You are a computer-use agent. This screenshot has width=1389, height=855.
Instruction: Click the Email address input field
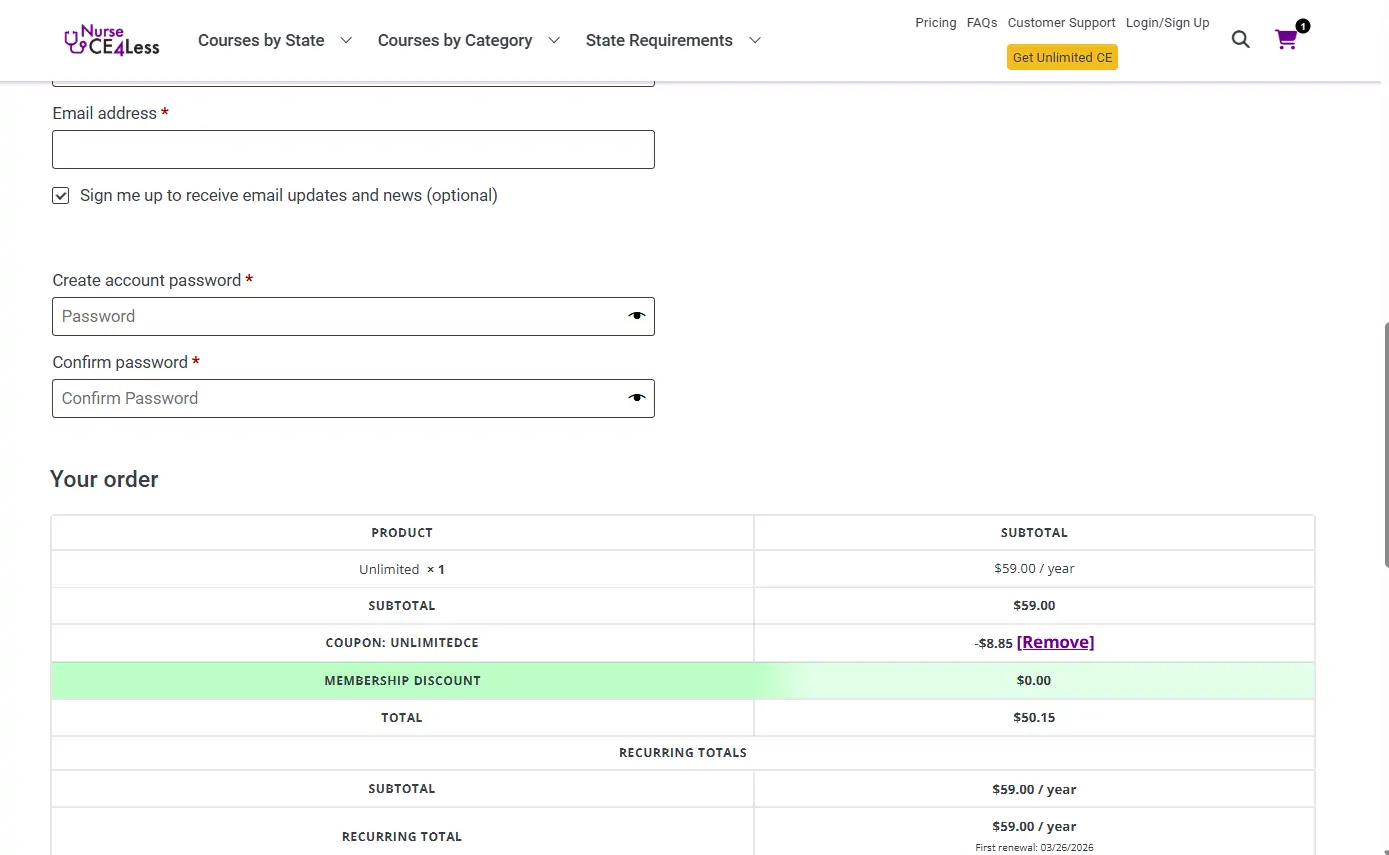tap(353, 150)
